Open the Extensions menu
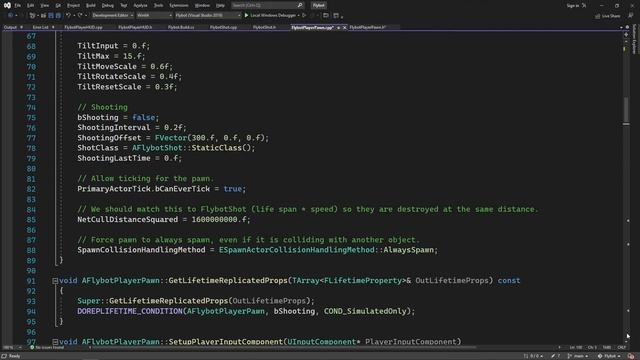Viewport: 640px width, 360px height. [x=179, y=5]
